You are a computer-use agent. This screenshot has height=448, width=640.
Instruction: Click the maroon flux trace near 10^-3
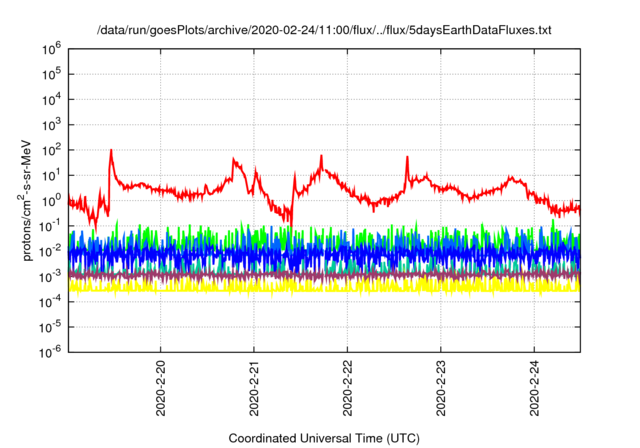tap(324, 275)
